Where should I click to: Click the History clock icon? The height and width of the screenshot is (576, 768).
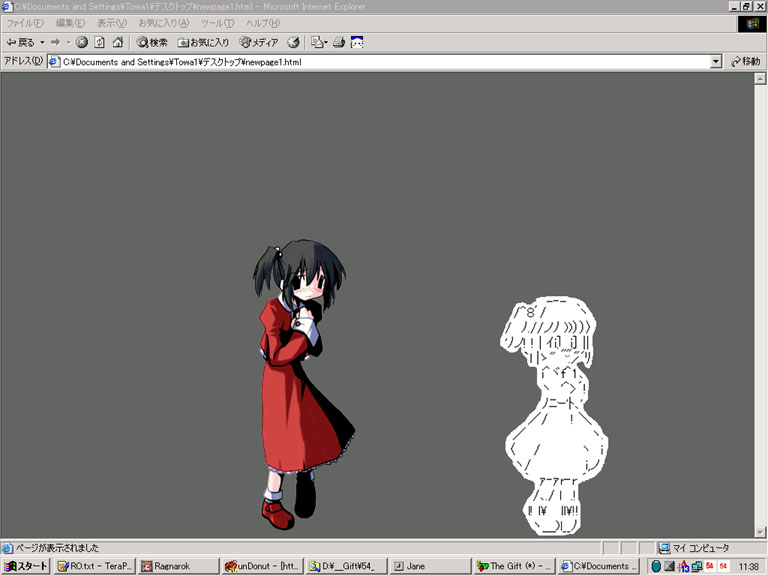[x=293, y=43]
